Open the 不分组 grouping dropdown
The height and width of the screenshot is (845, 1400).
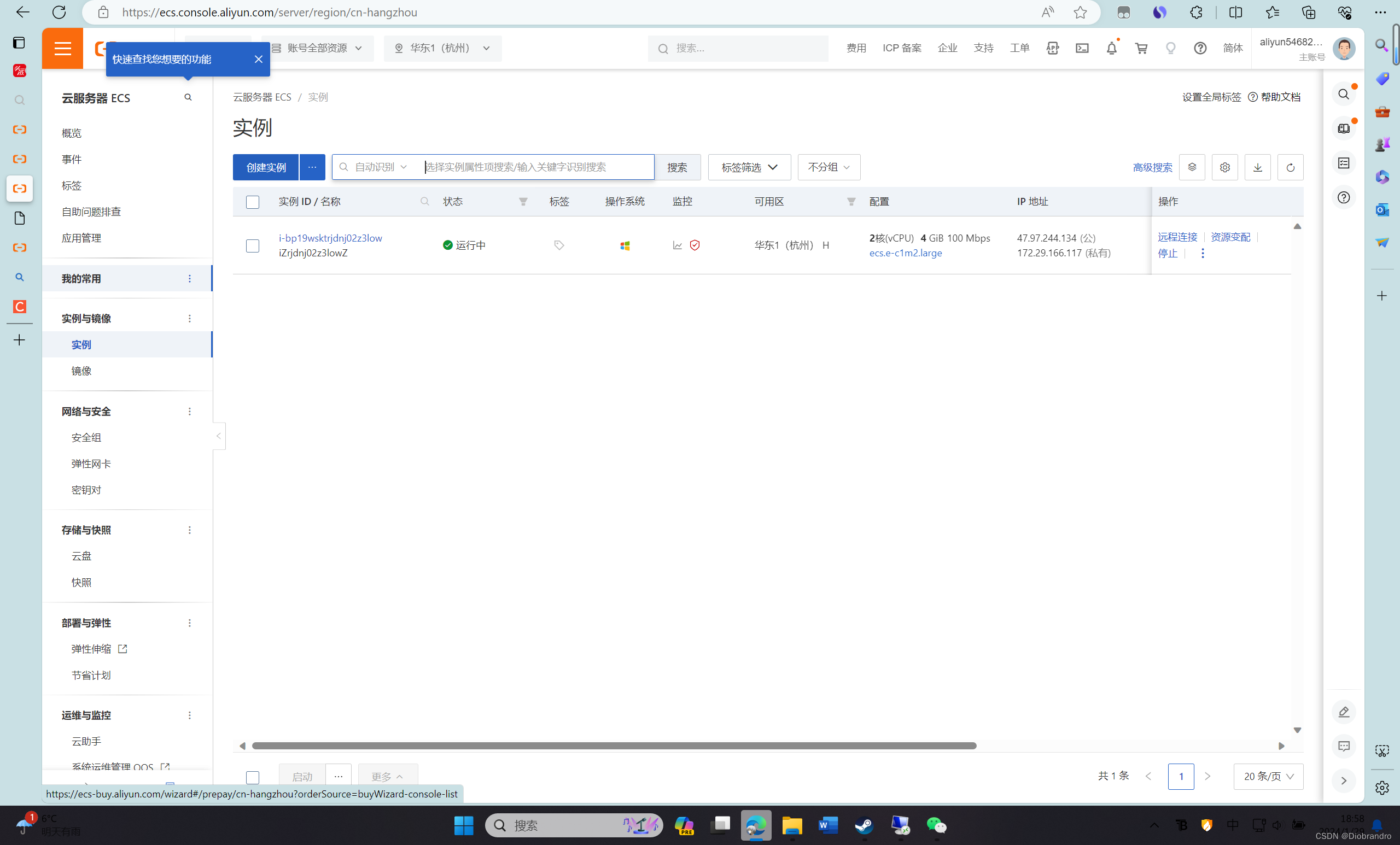829,167
